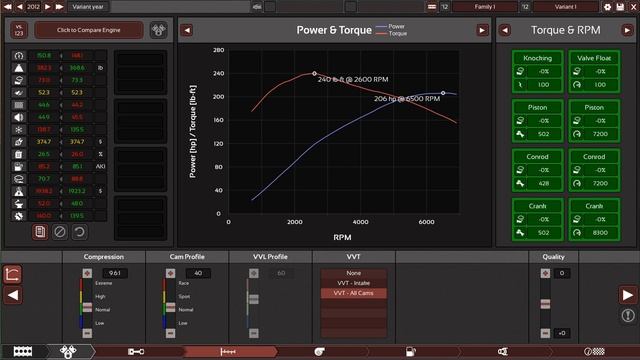The height and width of the screenshot is (360, 640).
Task: Select the gear engineering time stat icon
Action: (x=19, y=216)
